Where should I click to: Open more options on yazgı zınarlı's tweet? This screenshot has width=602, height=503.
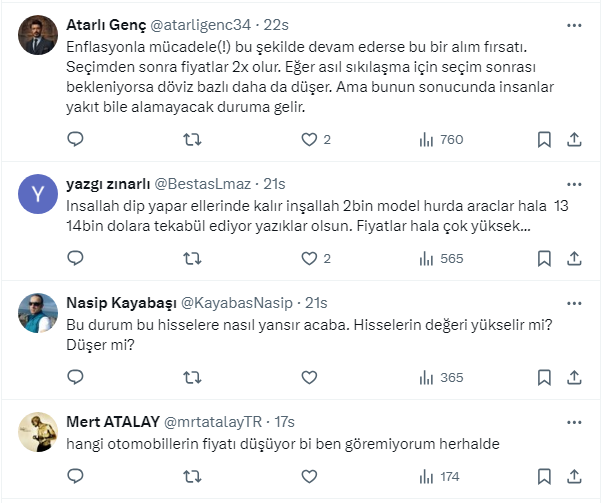[571, 184]
